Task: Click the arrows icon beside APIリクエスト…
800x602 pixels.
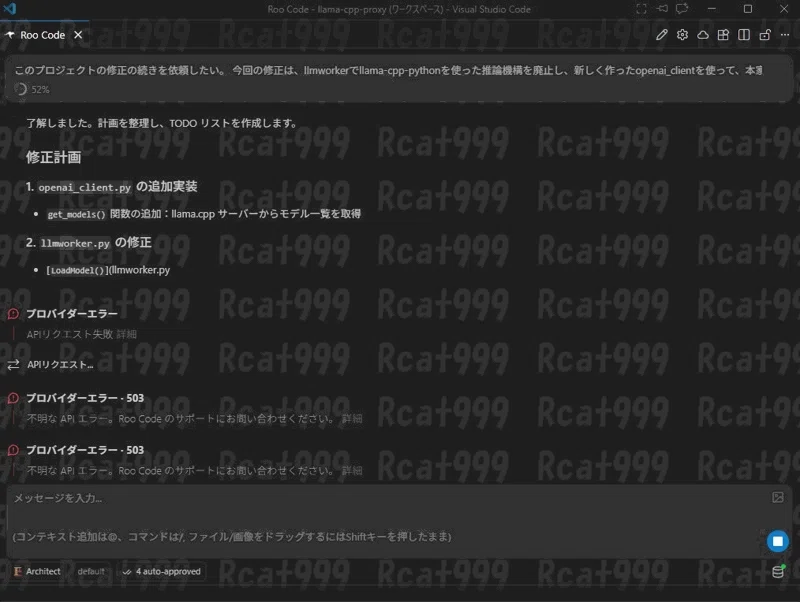Action: tap(13, 364)
